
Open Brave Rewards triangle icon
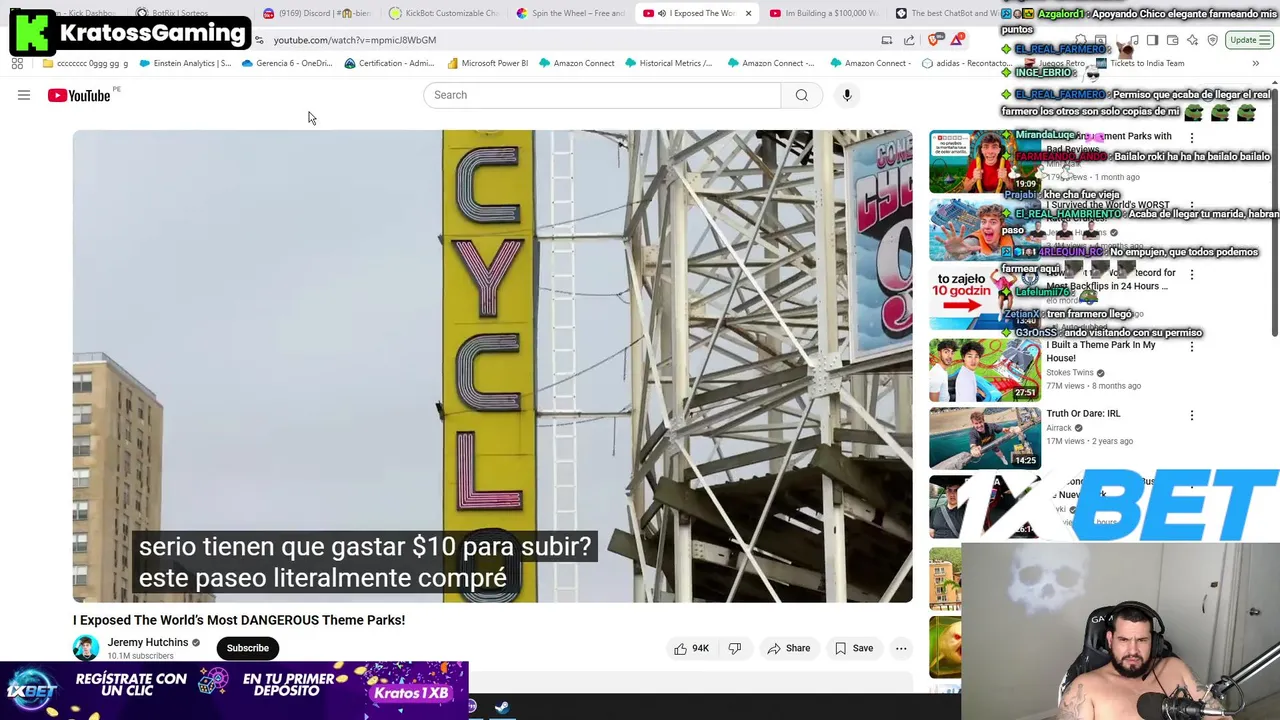[x=957, y=40]
